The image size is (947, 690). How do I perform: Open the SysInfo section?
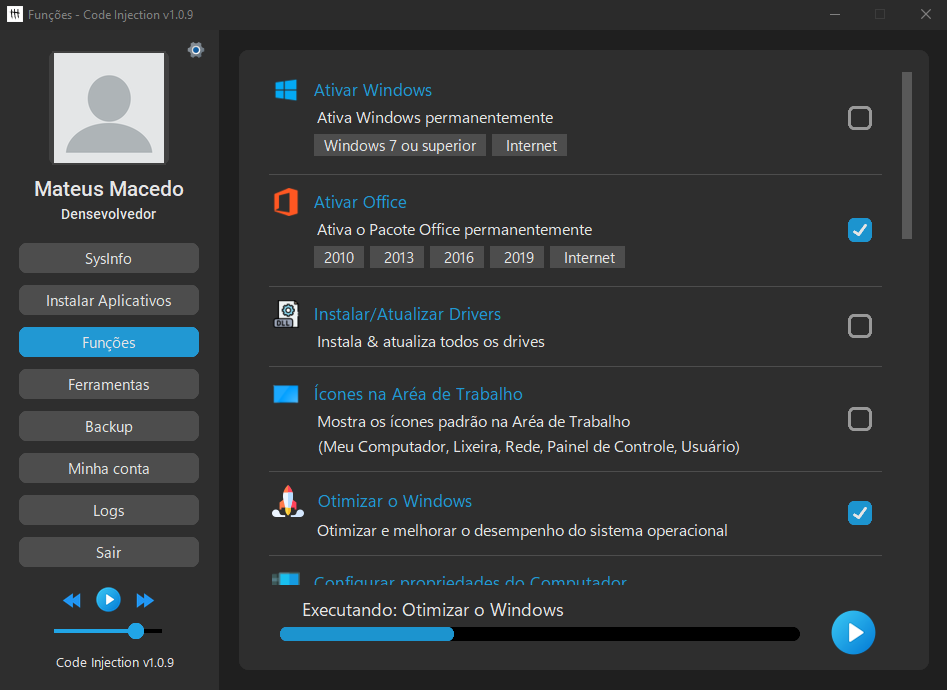pyautogui.click(x=109, y=259)
